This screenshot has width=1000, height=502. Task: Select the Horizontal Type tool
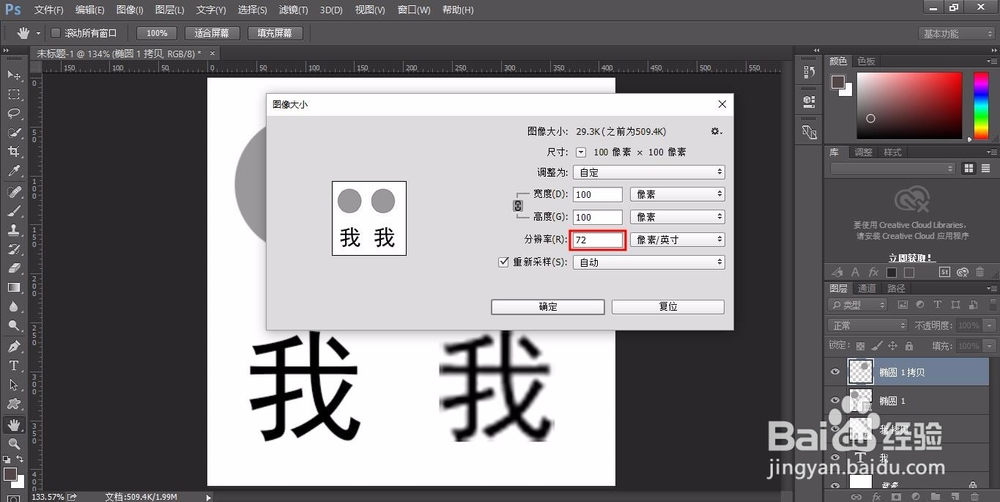(x=13, y=365)
